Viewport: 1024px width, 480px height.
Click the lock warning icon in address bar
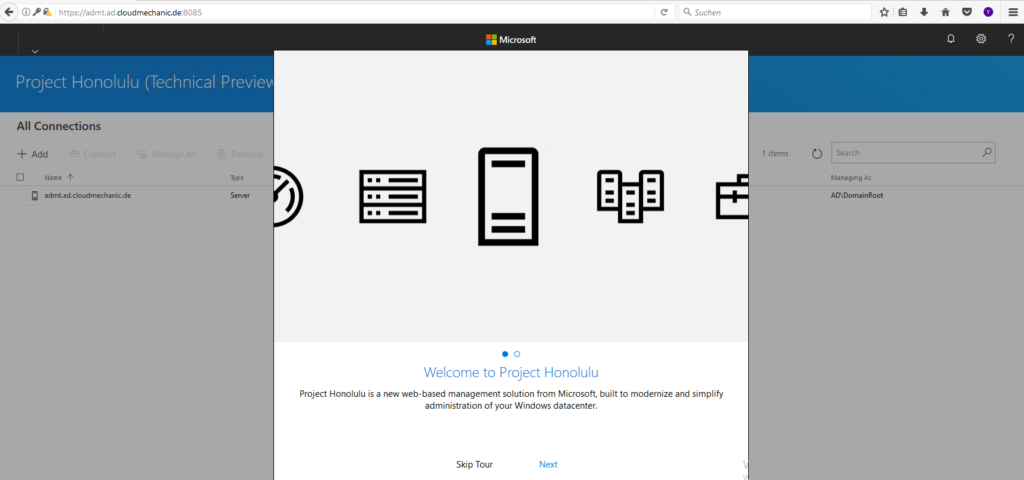[47, 12]
